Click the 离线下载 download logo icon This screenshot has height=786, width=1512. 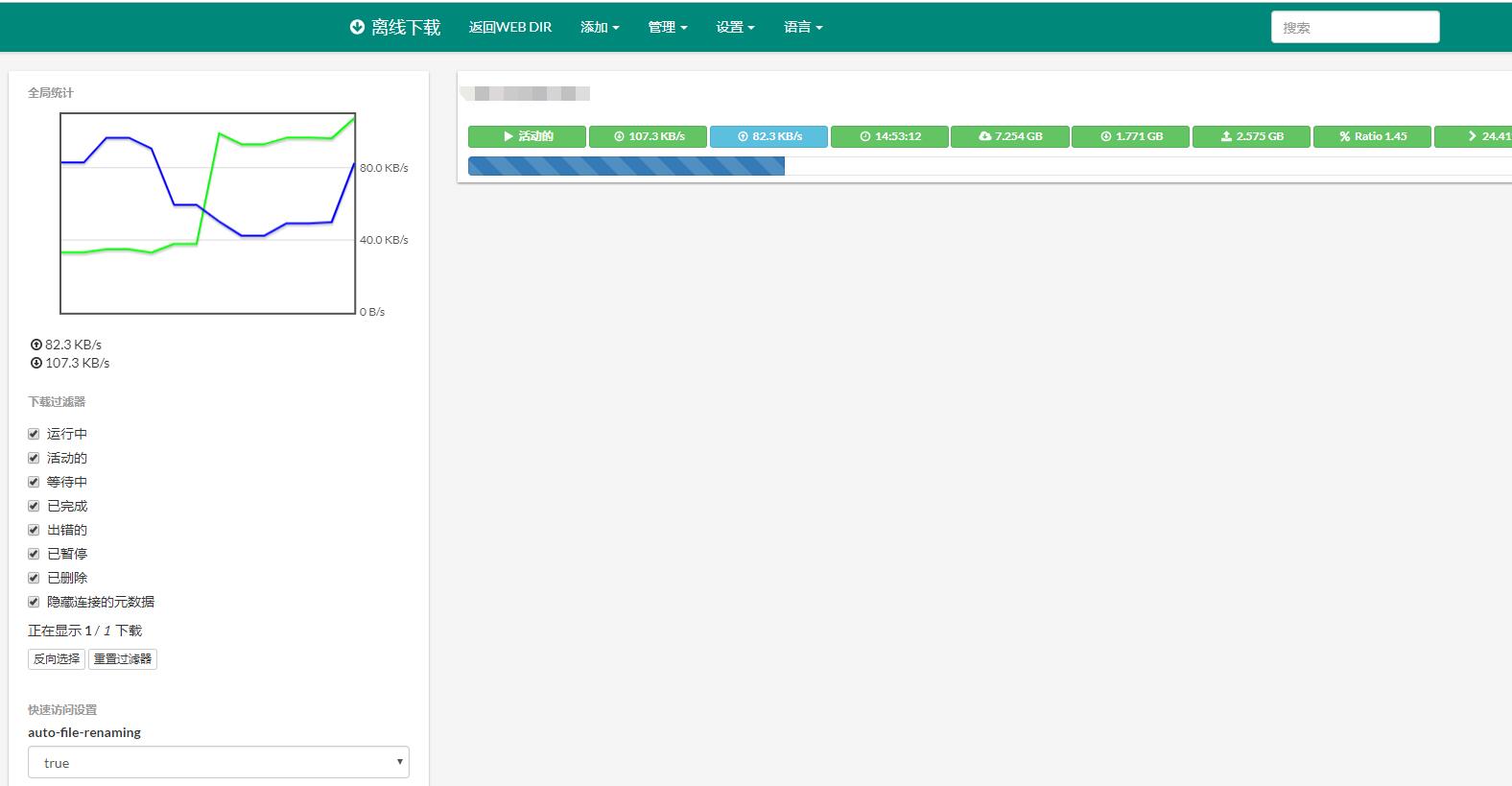[x=357, y=28]
